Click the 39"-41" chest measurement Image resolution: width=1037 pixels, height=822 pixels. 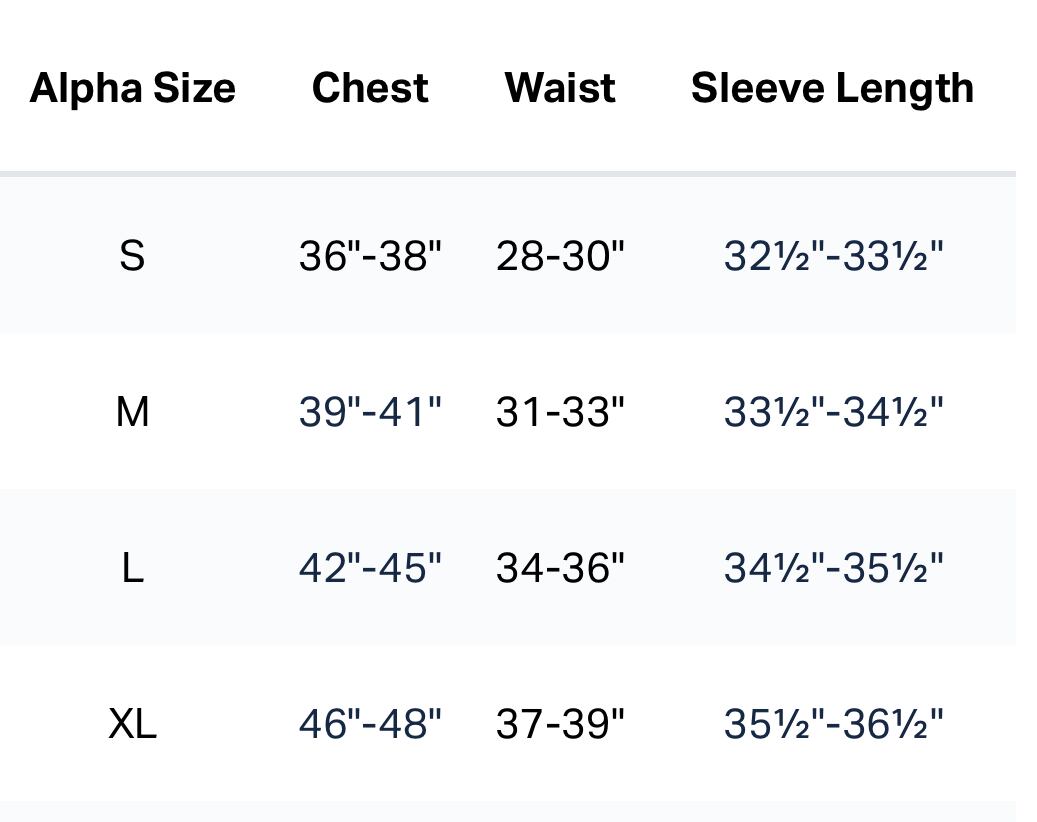(x=370, y=412)
